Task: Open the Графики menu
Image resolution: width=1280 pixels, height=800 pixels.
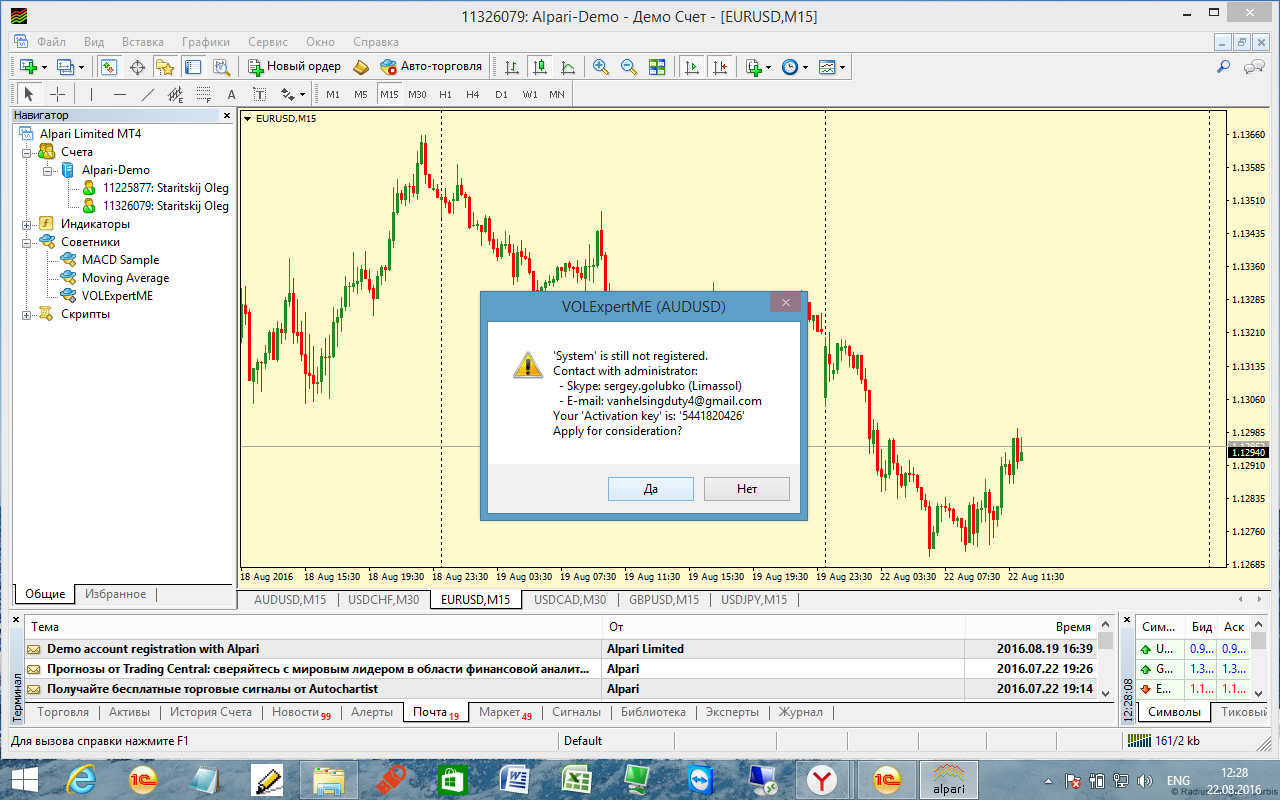Action: pyautogui.click(x=206, y=42)
